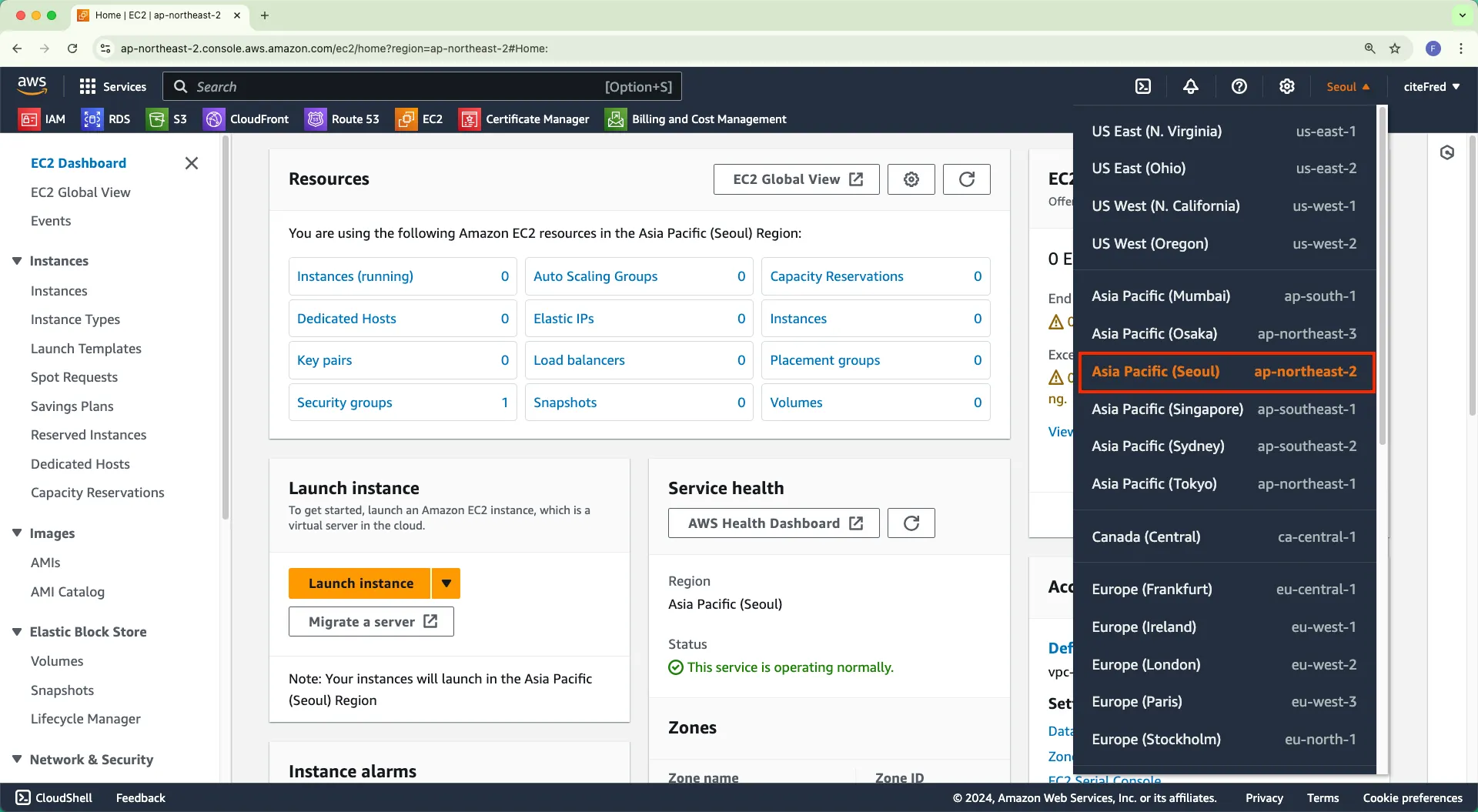This screenshot has height=812, width=1478.
Task: Select US East (N. Virginia) region
Action: [x=1224, y=132]
